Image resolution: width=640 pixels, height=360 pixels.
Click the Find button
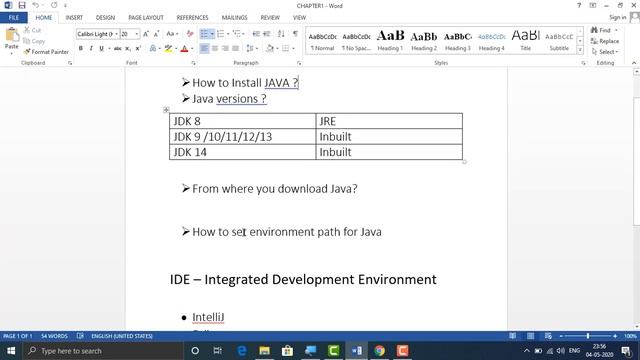click(x=602, y=30)
